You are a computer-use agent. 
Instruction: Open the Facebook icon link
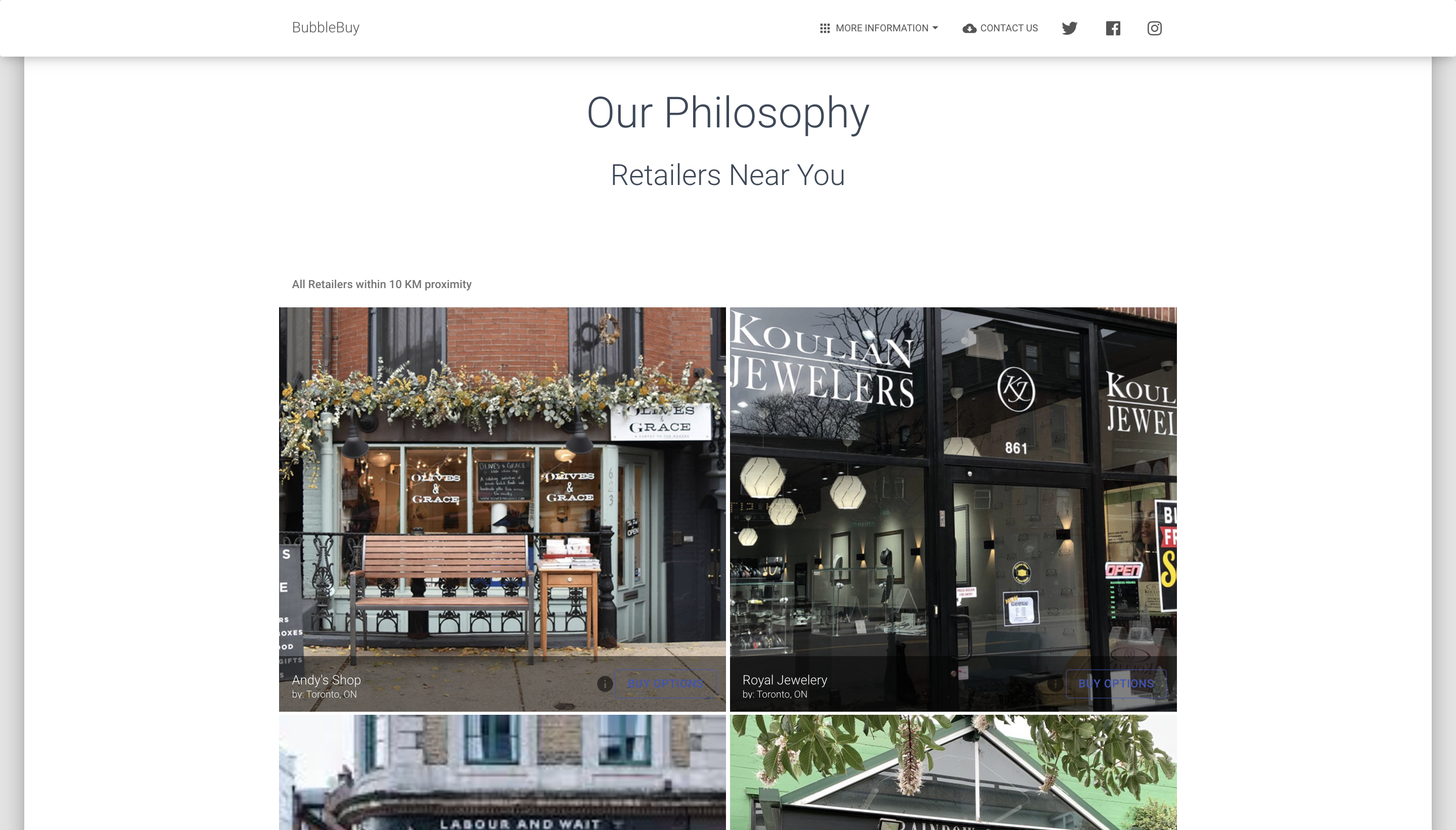[1113, 28]
